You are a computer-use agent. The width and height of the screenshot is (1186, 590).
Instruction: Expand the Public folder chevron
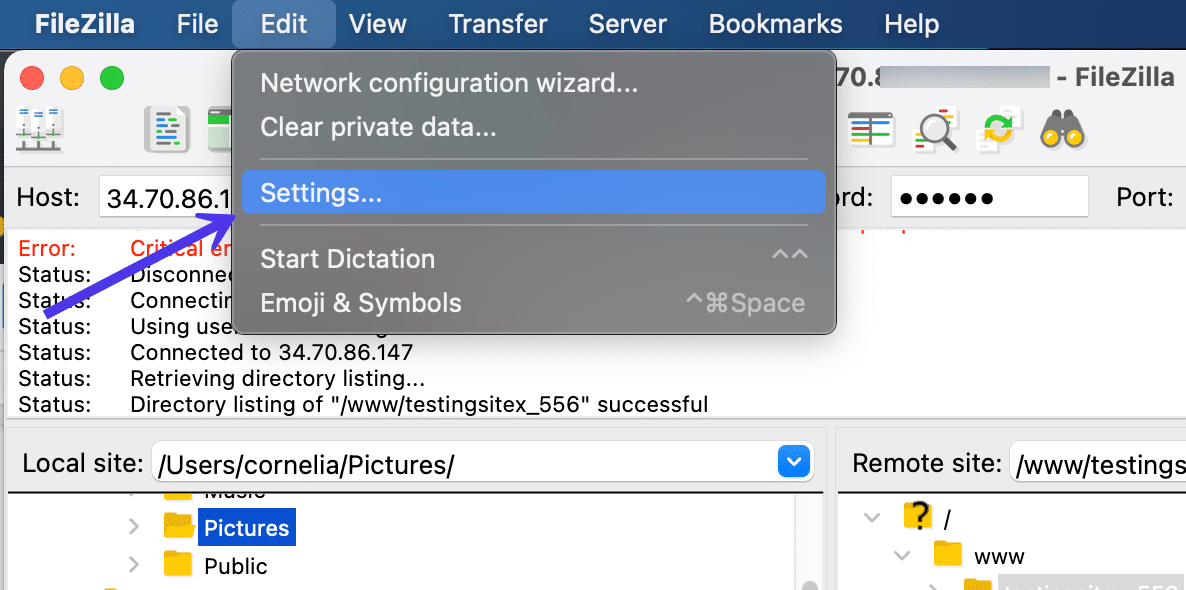tap(134, 565)
